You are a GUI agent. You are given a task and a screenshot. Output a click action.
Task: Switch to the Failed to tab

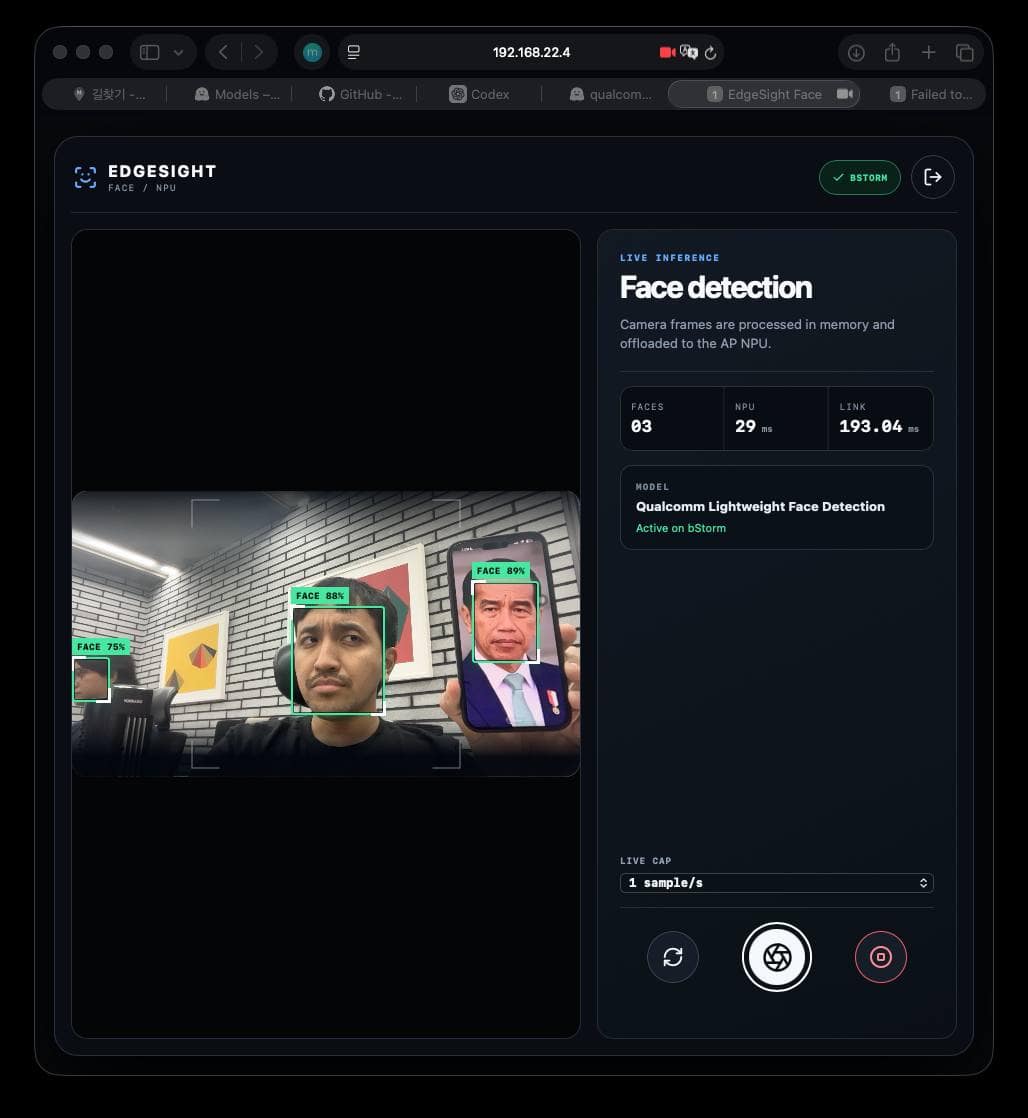932,94
